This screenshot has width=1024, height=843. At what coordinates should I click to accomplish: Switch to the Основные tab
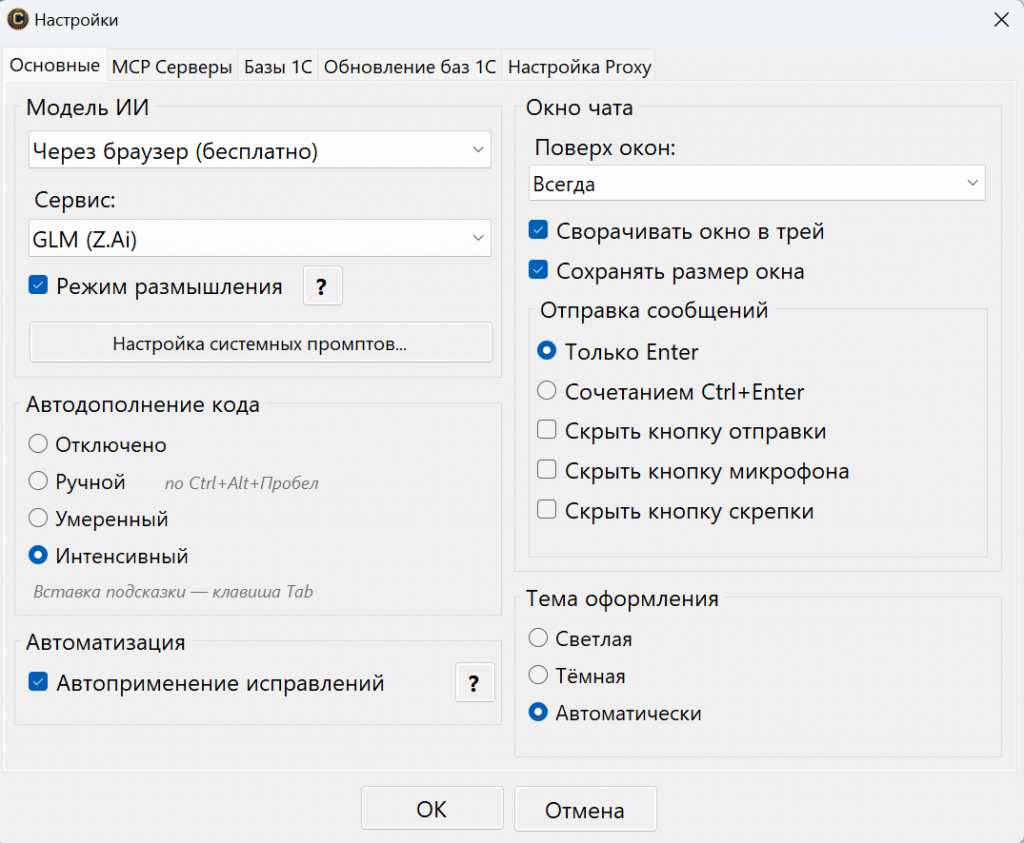pyautogui.click(x=55, y=65)
